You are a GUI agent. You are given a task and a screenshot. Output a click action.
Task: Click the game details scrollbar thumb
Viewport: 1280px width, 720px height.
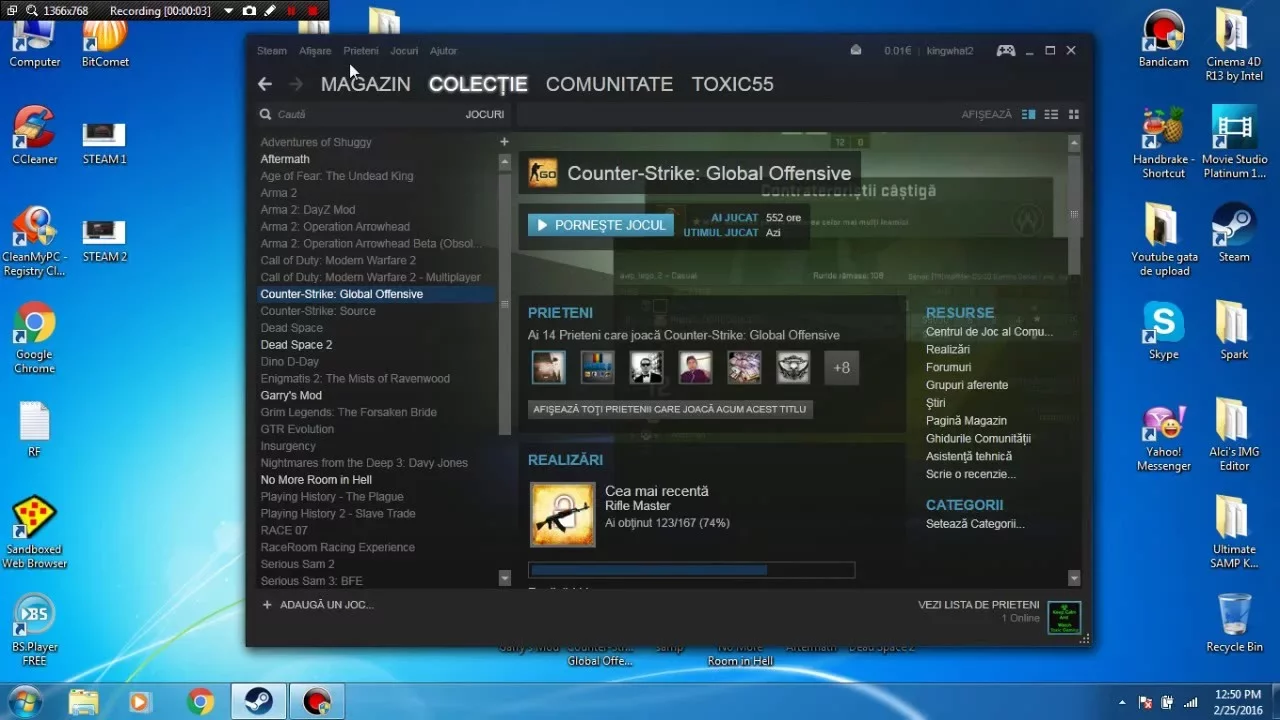point(1074,212)
